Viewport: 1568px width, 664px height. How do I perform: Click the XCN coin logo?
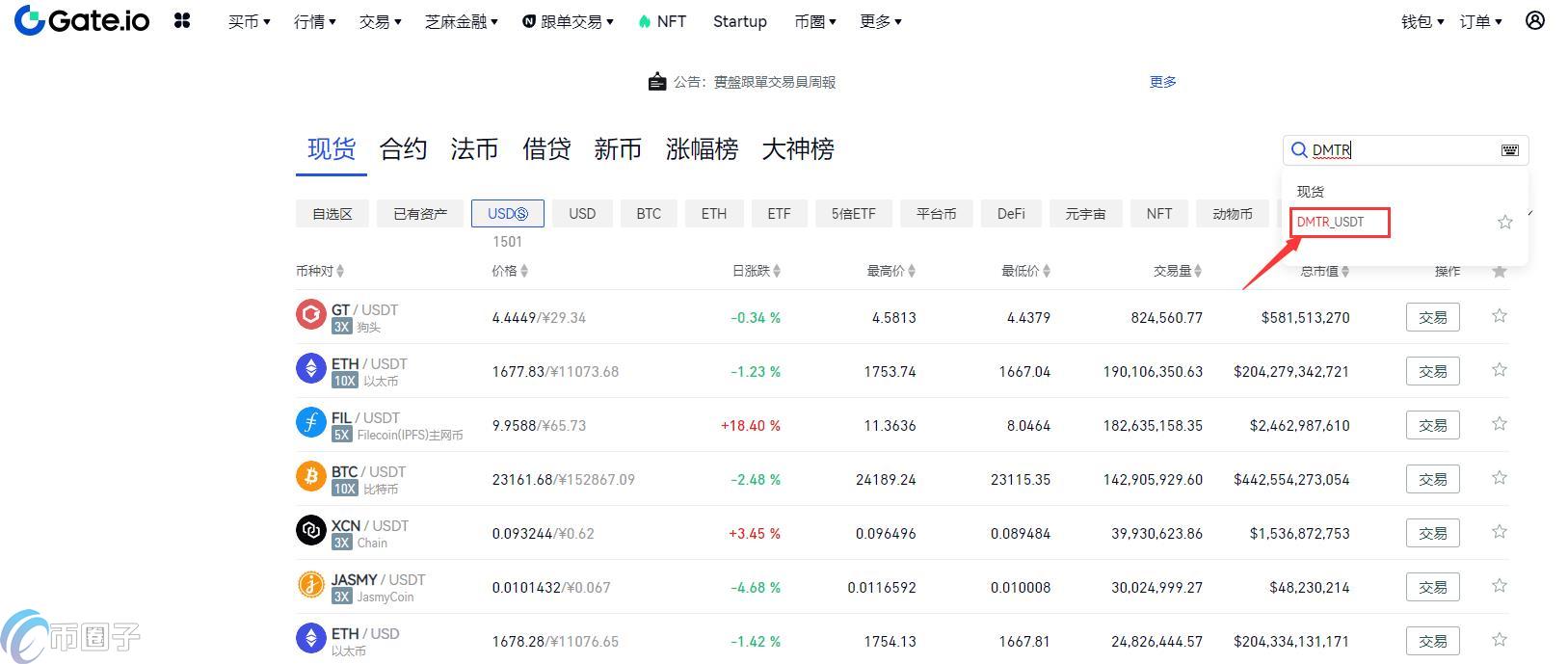point(310,530)
